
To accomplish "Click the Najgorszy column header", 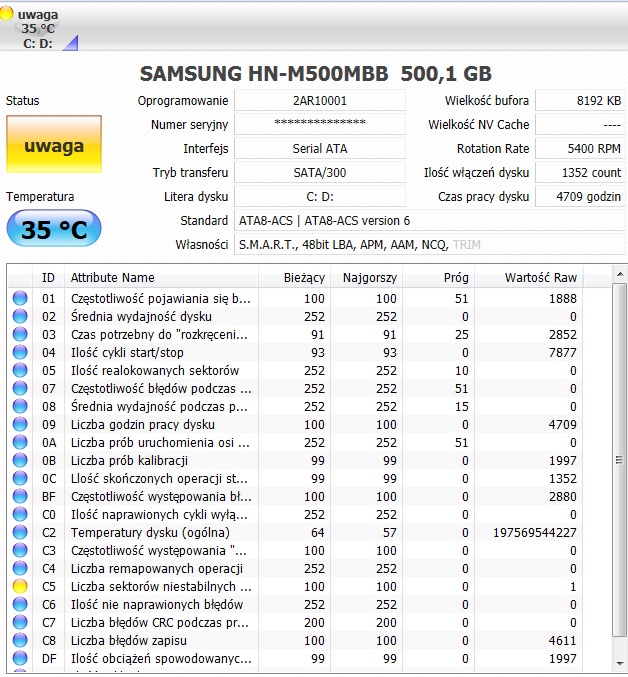I will point(366,277).
